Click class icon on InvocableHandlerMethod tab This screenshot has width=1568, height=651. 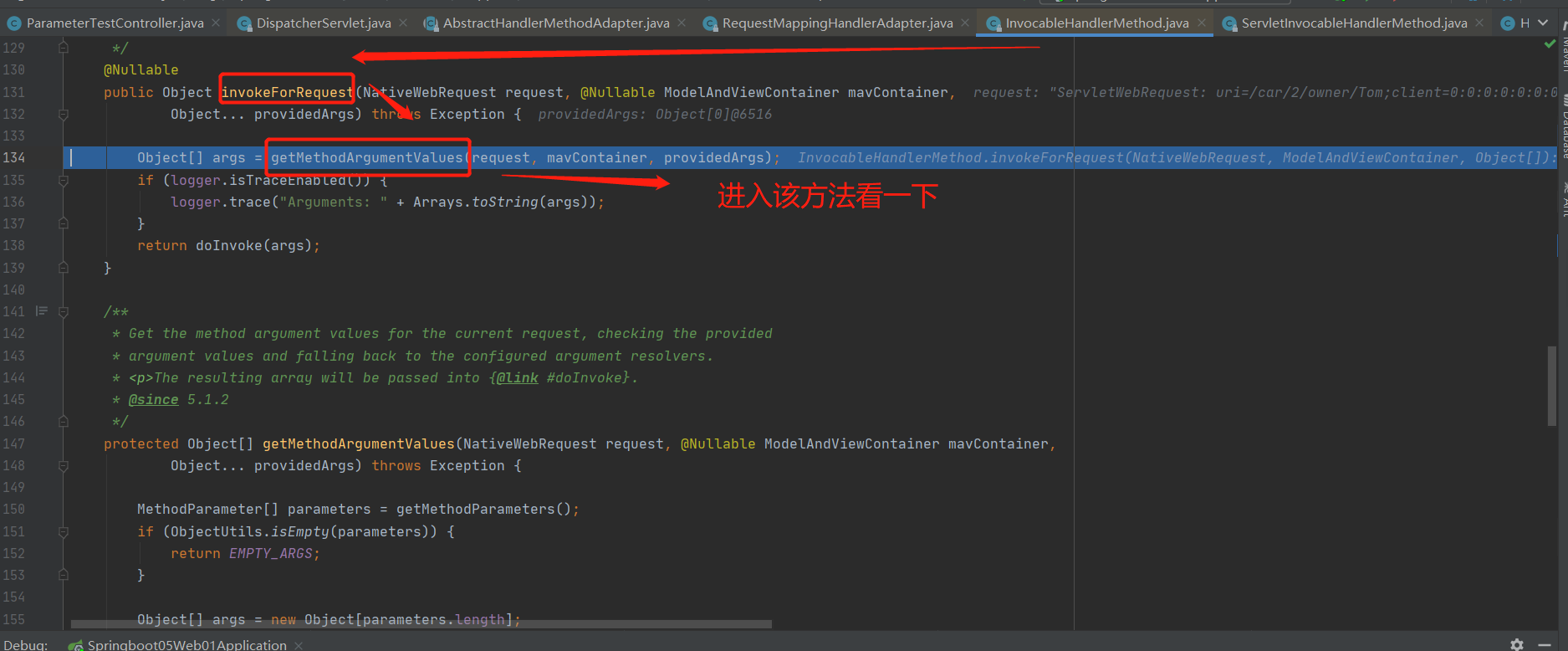[x=993, y=23]
